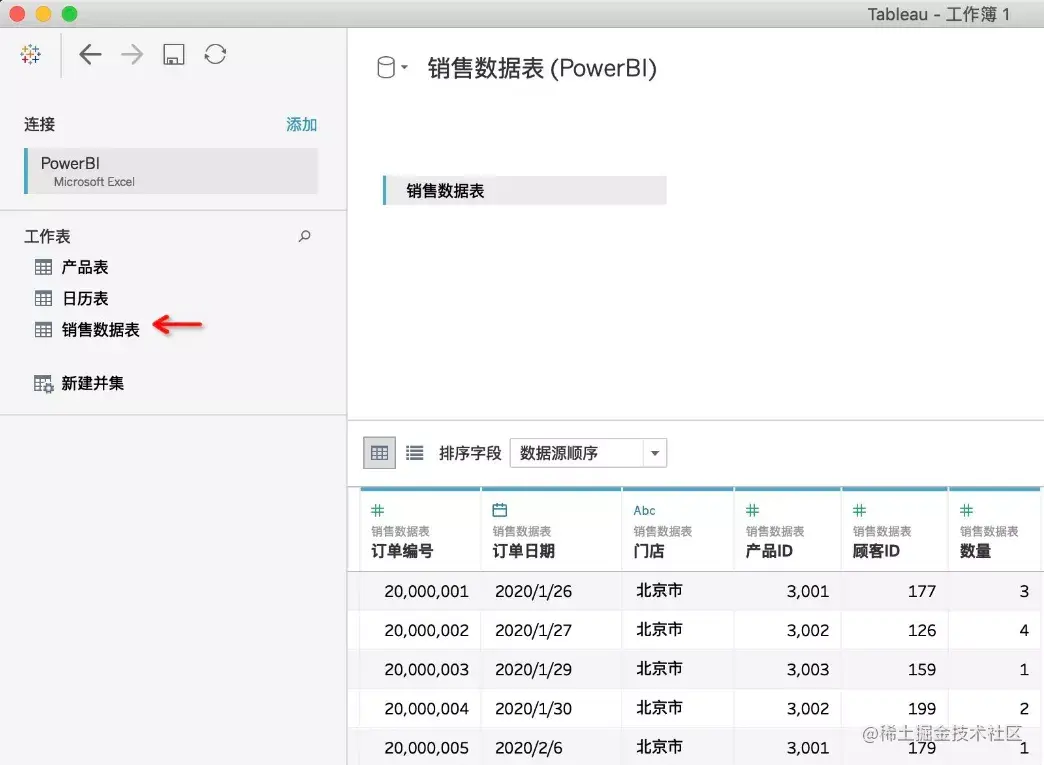This screenshot has width=1044, height=765.
Task: Click 新建并集 to create a new union
Action: pyautogui.click(x=93, y=383)
